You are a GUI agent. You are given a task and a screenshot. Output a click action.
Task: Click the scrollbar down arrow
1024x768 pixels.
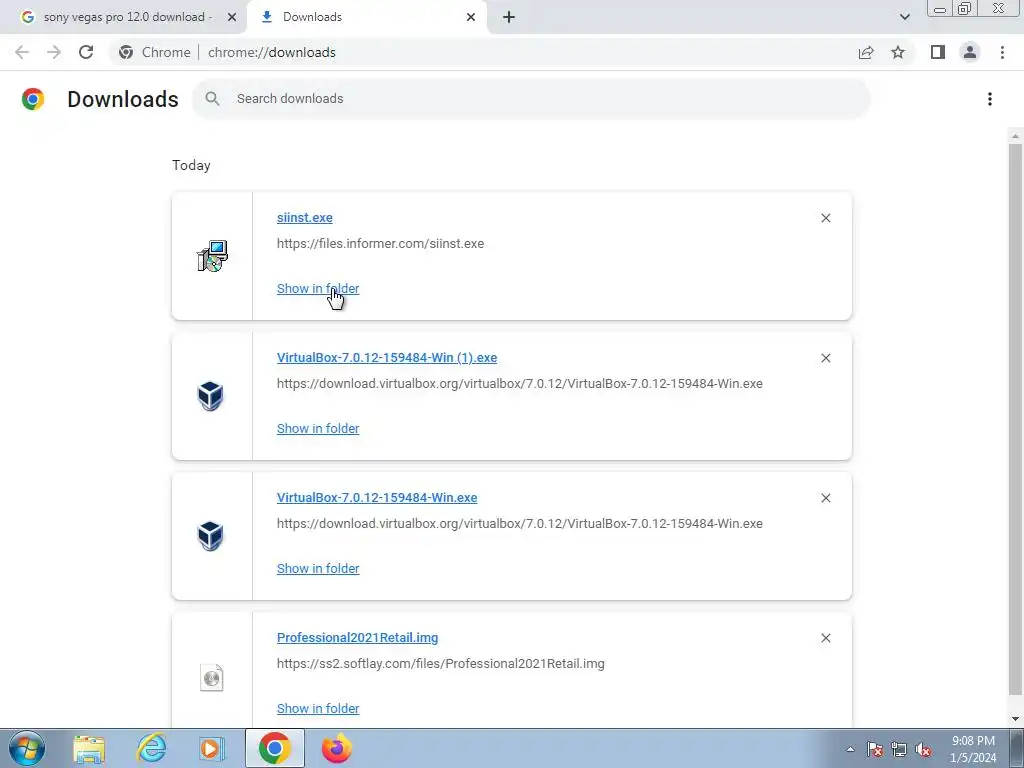(x=1015, y=719)
